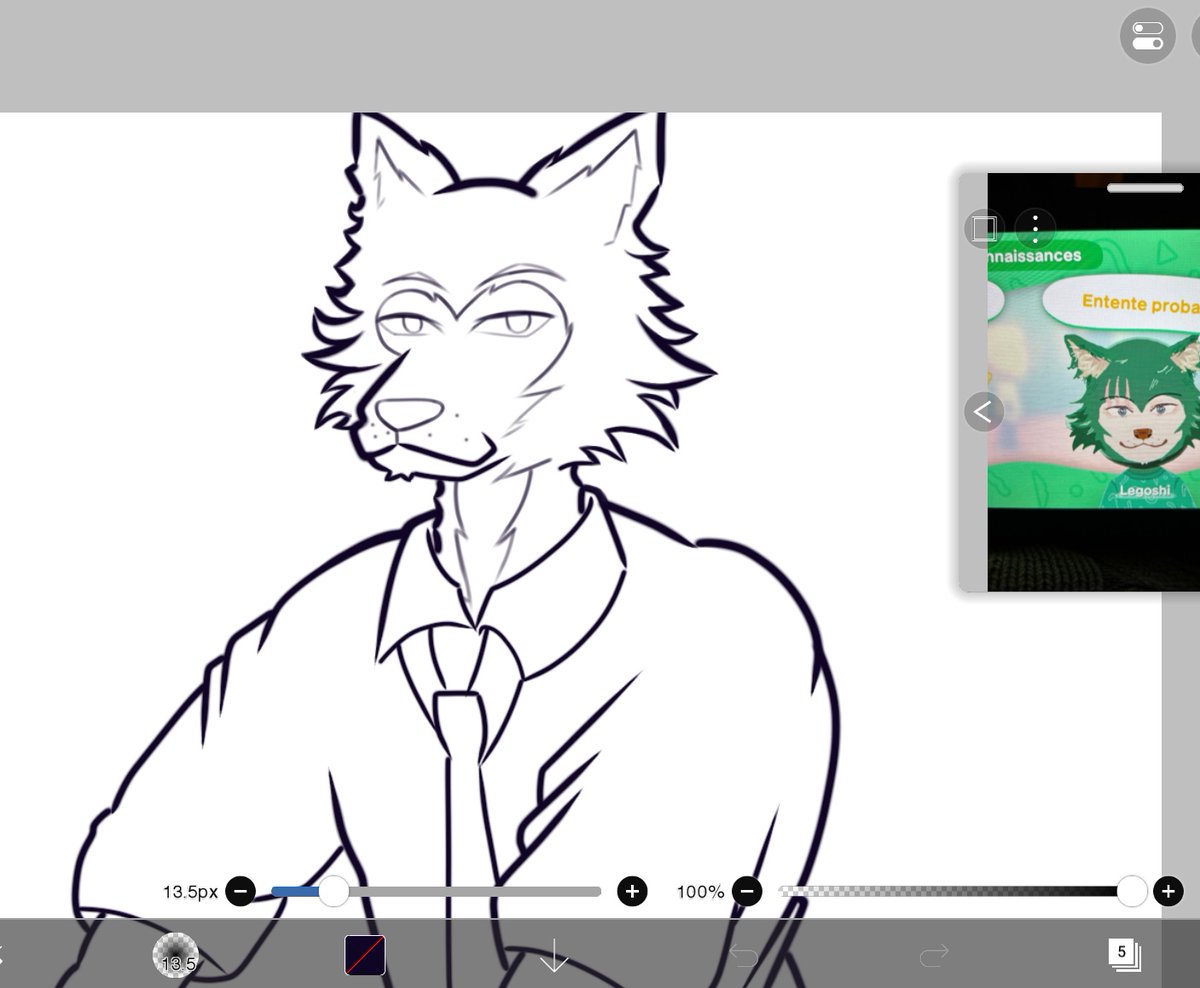This screenshot has width=1200, height=988.
Task: Collapse the reference window with the arrow
Action: pyautogui.click(x=983, y=411)
